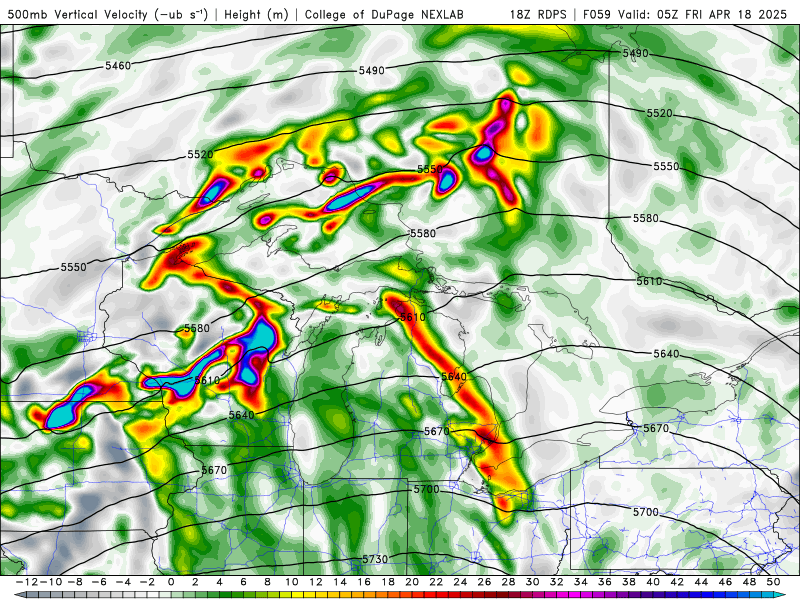The image size is (800, 600).
Task: Click the '-8' value on the color scale
Action: 74,582
